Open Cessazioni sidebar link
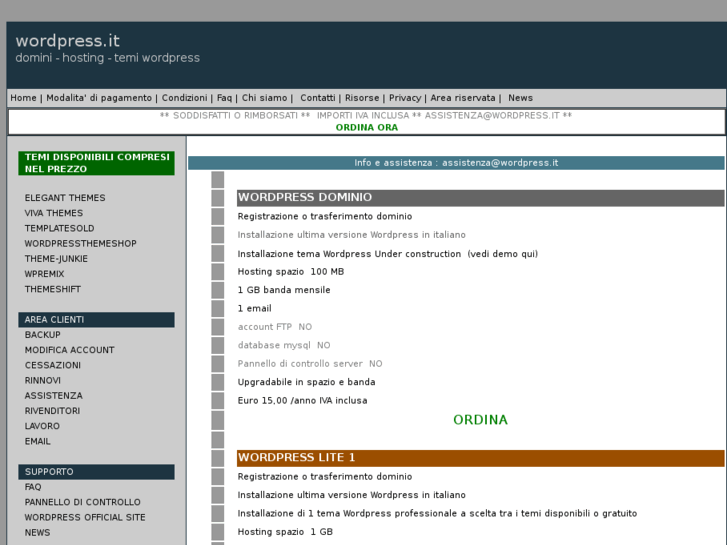The image size is (727, 545). (x=53, y=365)
